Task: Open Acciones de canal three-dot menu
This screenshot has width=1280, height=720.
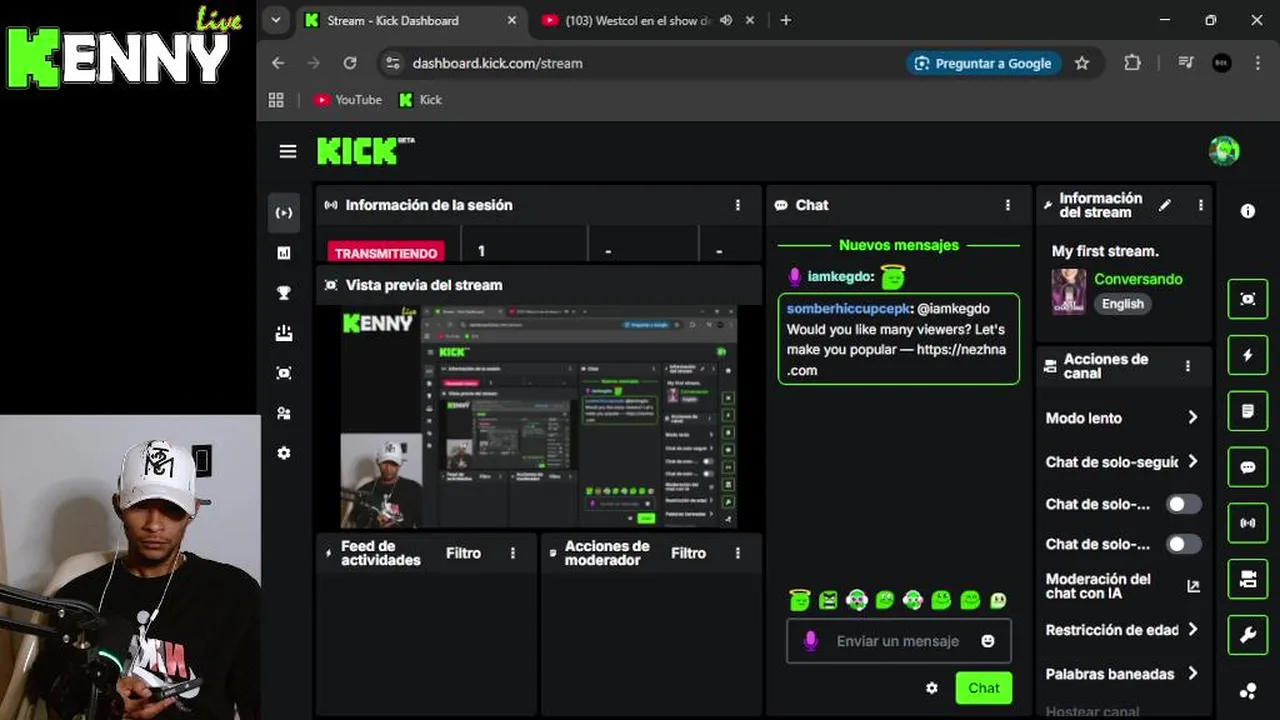Action: [1188, 366]
